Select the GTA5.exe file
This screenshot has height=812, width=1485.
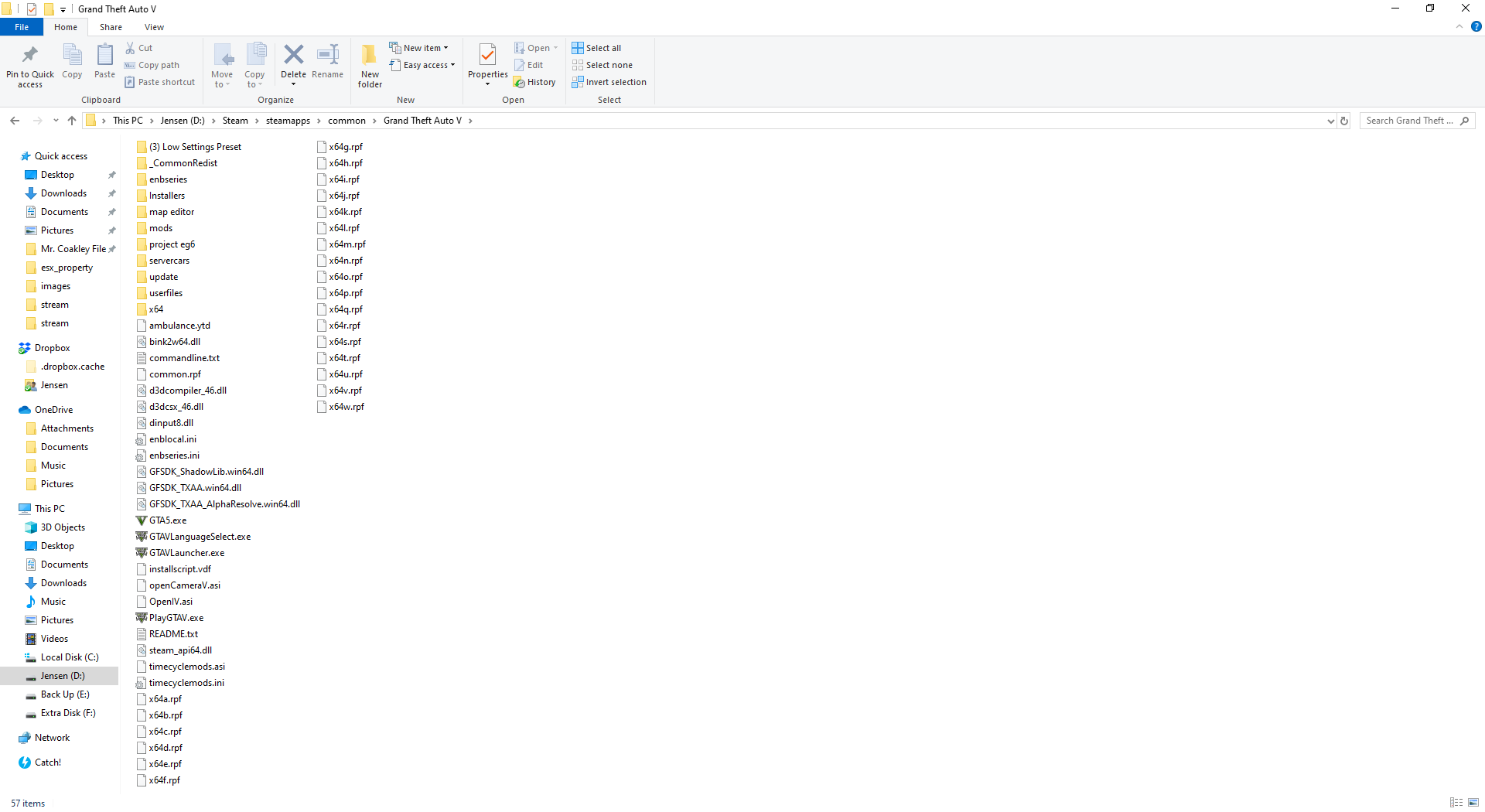pyautogui.click(x=168, y=520)
